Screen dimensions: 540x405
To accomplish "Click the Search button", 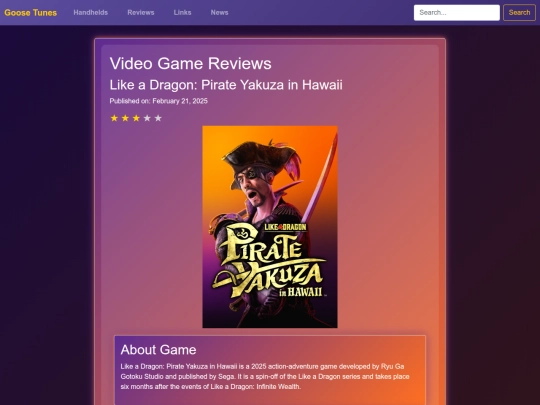I will pos(519,13).
